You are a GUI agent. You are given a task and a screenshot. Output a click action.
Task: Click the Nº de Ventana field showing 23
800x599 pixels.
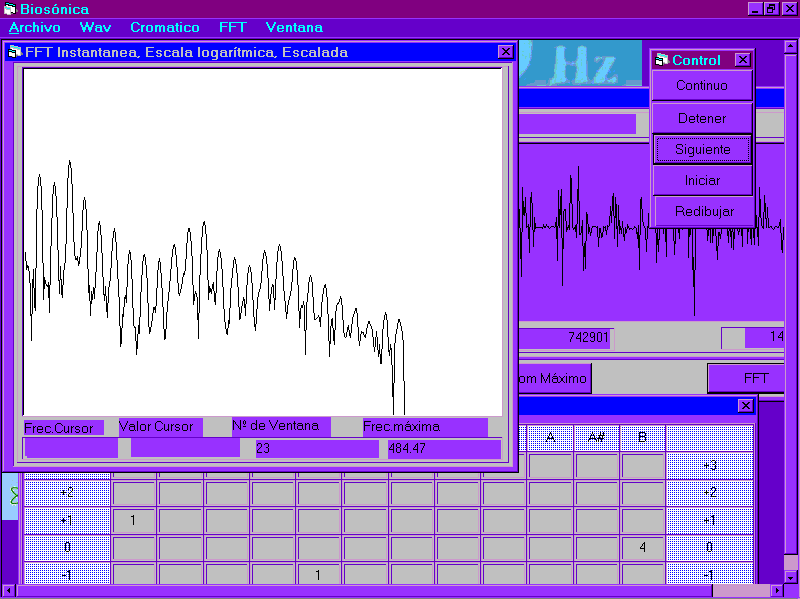coord(316,449)
